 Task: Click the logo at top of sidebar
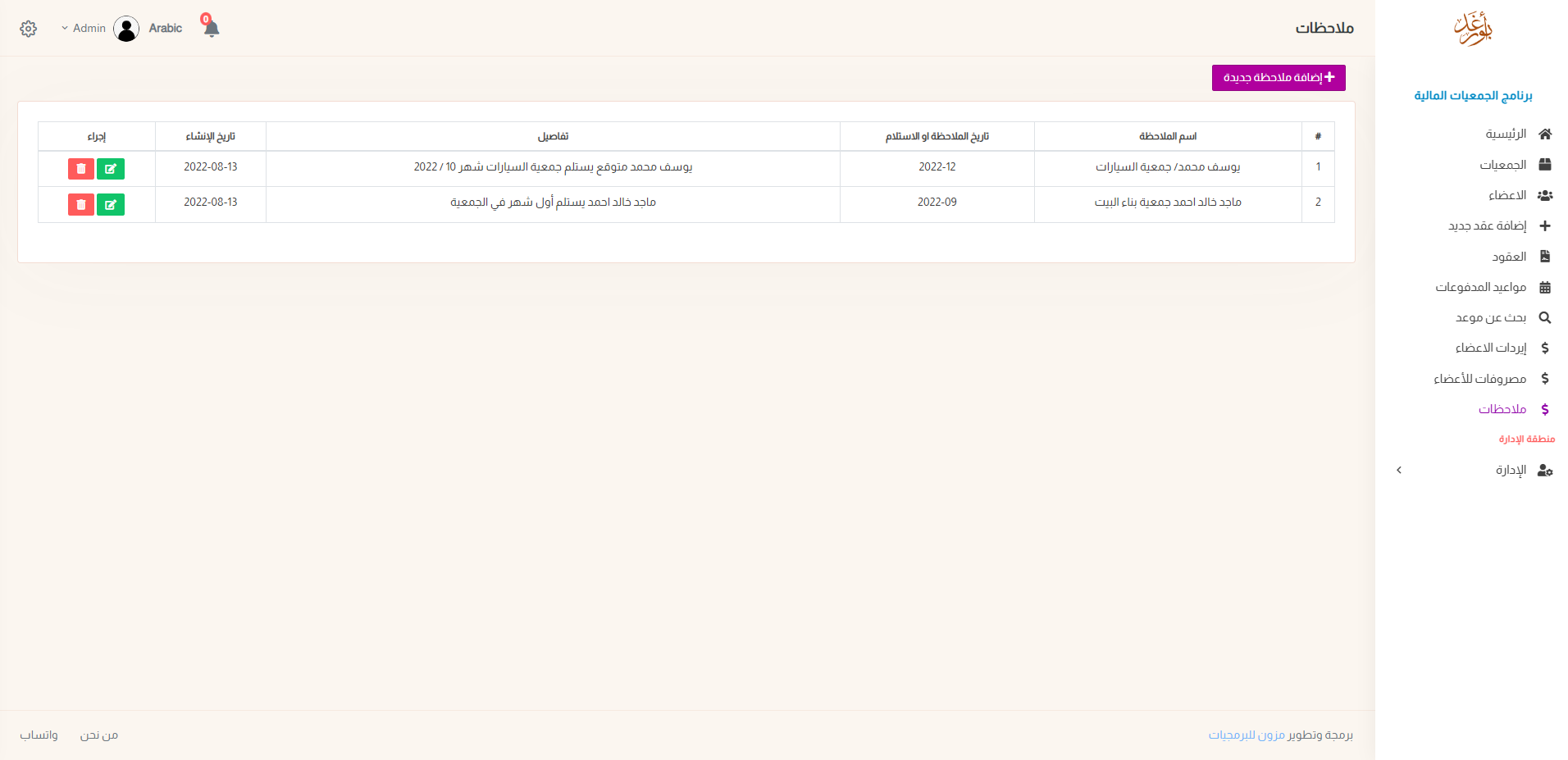[1472, 29]
